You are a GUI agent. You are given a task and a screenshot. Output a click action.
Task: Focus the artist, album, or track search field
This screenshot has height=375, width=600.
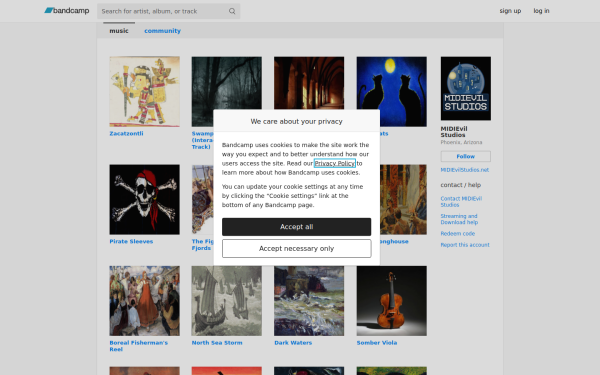[x=168, y=11]
